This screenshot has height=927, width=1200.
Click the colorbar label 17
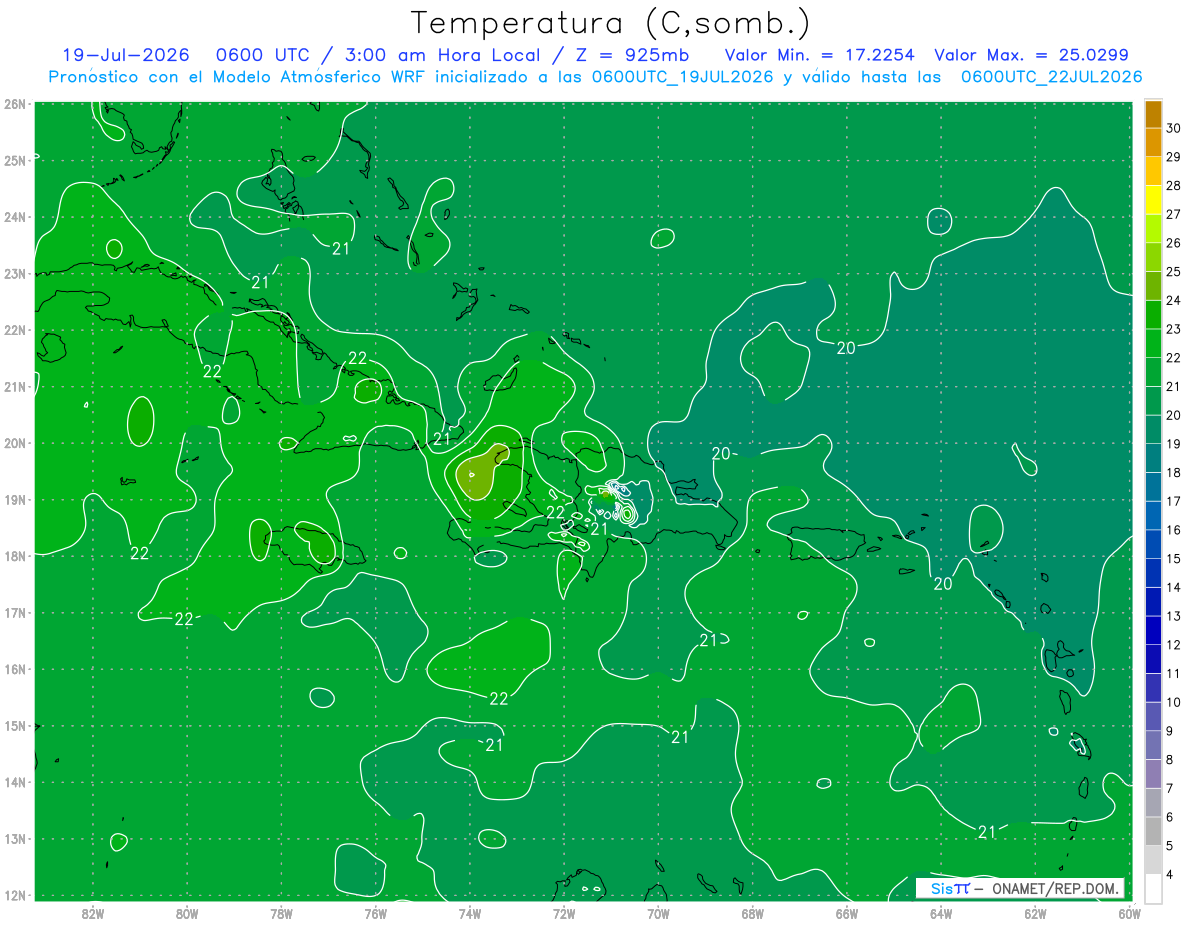[1173, 501]
